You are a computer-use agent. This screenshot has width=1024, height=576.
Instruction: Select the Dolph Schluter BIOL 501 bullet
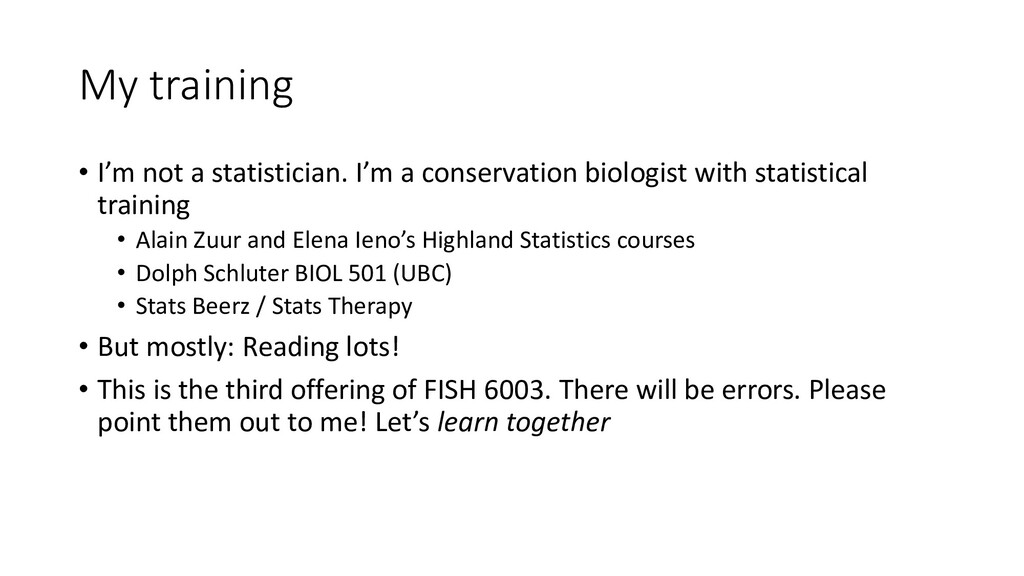tap(293, 273)
